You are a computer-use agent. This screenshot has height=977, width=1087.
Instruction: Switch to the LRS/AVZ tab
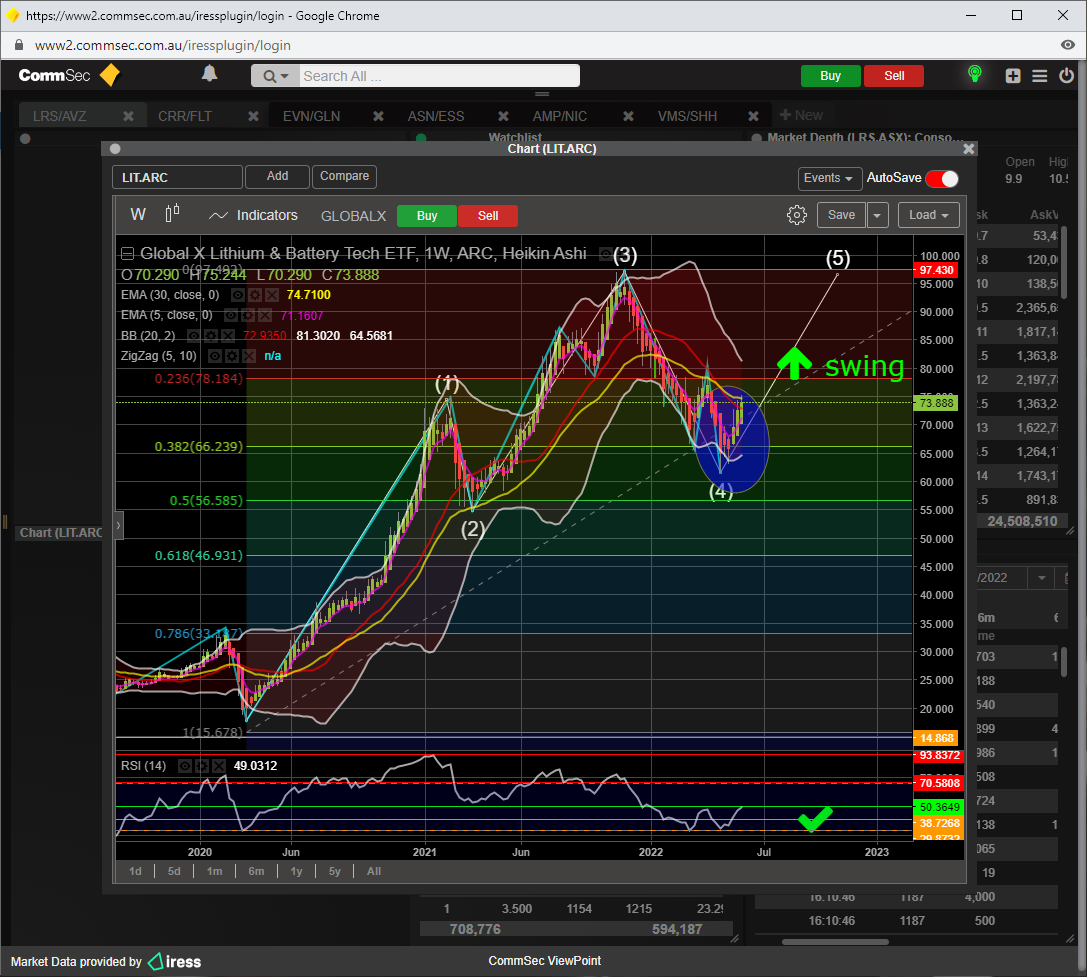click(60, 116)
